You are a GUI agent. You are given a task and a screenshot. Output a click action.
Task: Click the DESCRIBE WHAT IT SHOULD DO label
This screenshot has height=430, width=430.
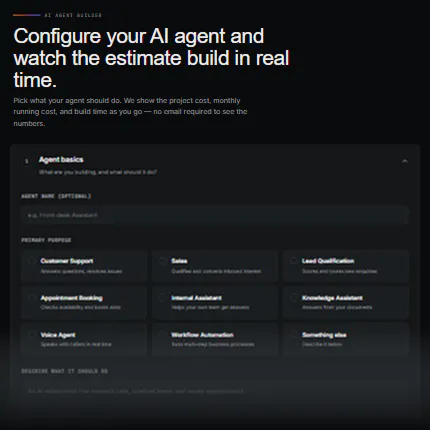64,371
